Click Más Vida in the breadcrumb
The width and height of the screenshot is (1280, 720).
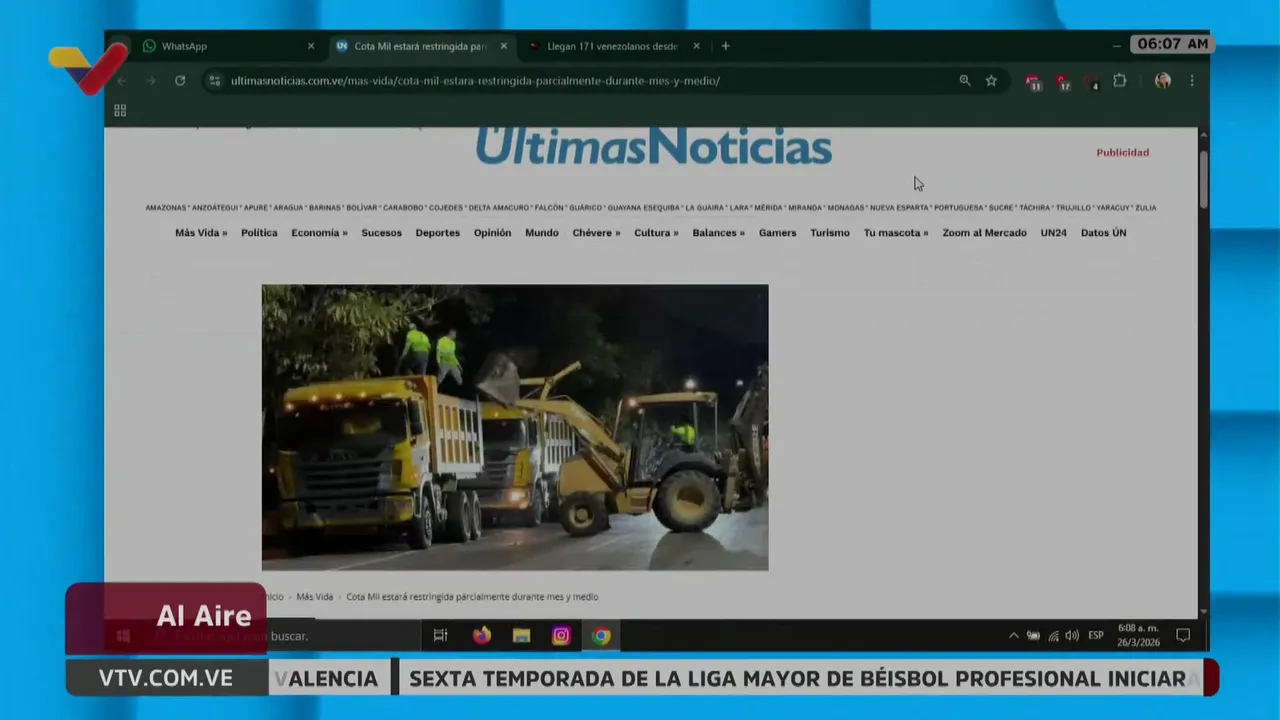tap(315, 597)
